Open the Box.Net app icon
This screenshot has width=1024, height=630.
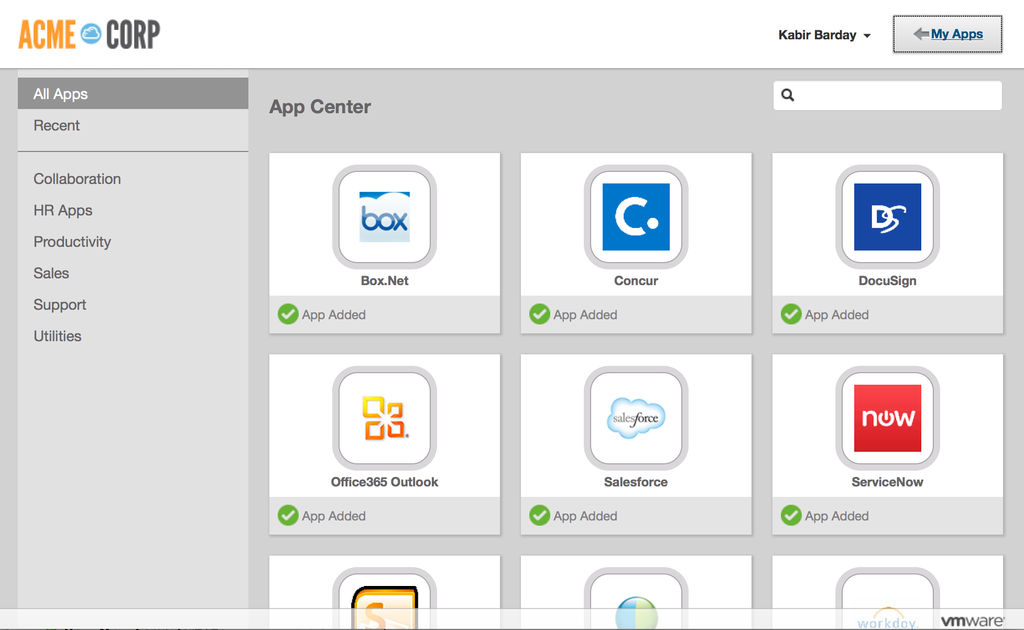click(x=384, y=217)
